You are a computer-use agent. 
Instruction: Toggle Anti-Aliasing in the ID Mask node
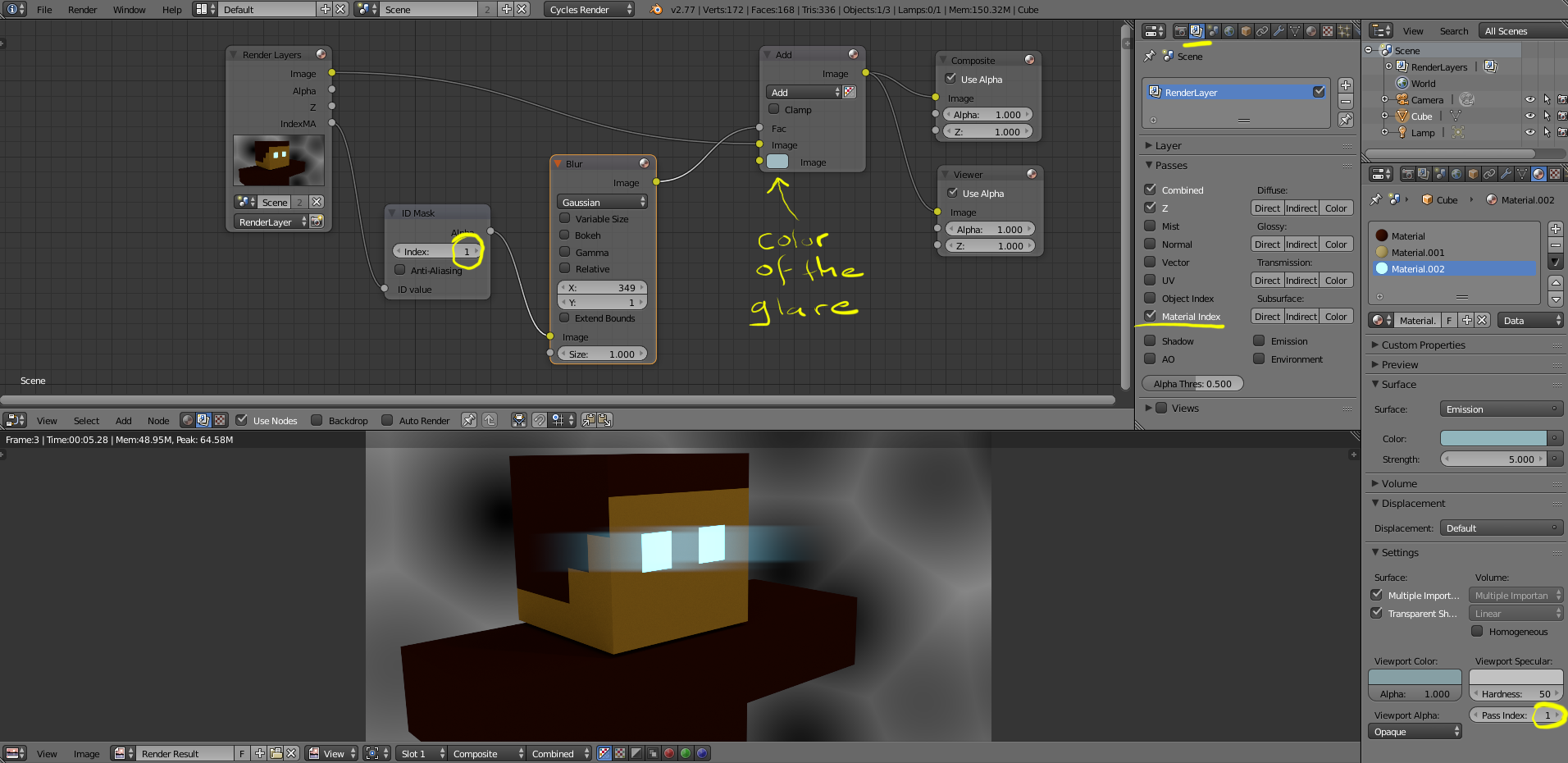point(399,270)
